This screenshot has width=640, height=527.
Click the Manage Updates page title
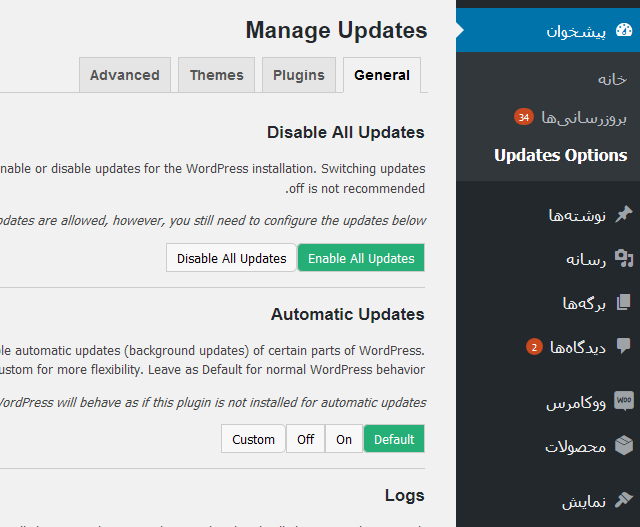pos(336,31)
